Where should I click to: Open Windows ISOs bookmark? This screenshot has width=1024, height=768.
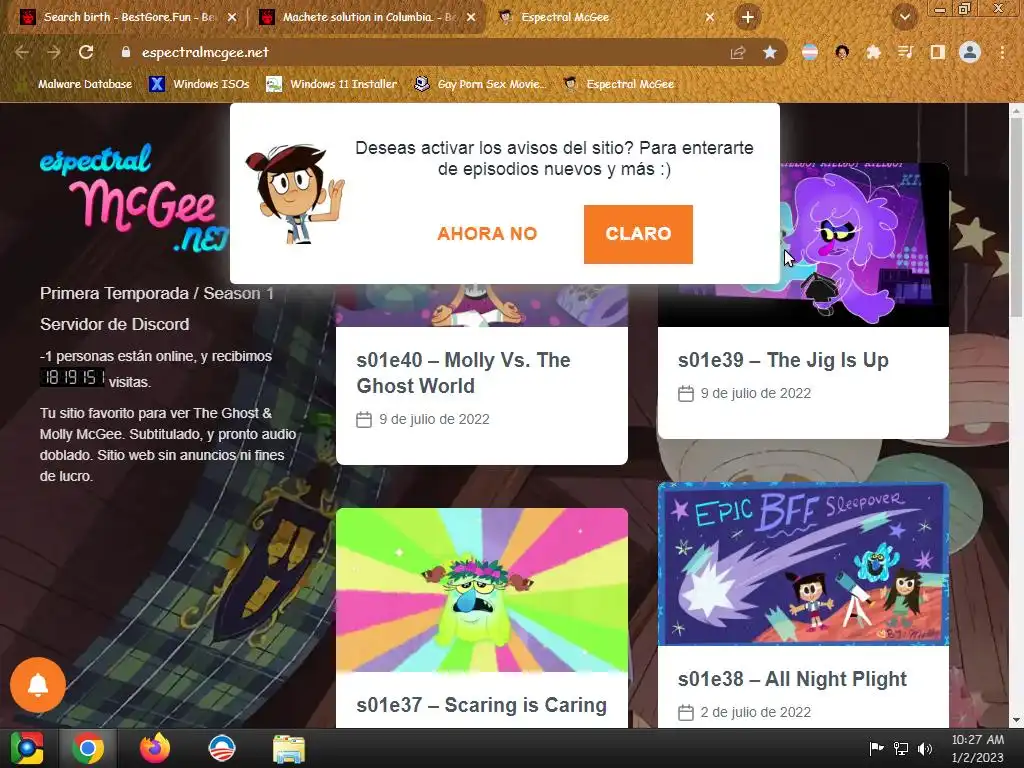(199, 84)
